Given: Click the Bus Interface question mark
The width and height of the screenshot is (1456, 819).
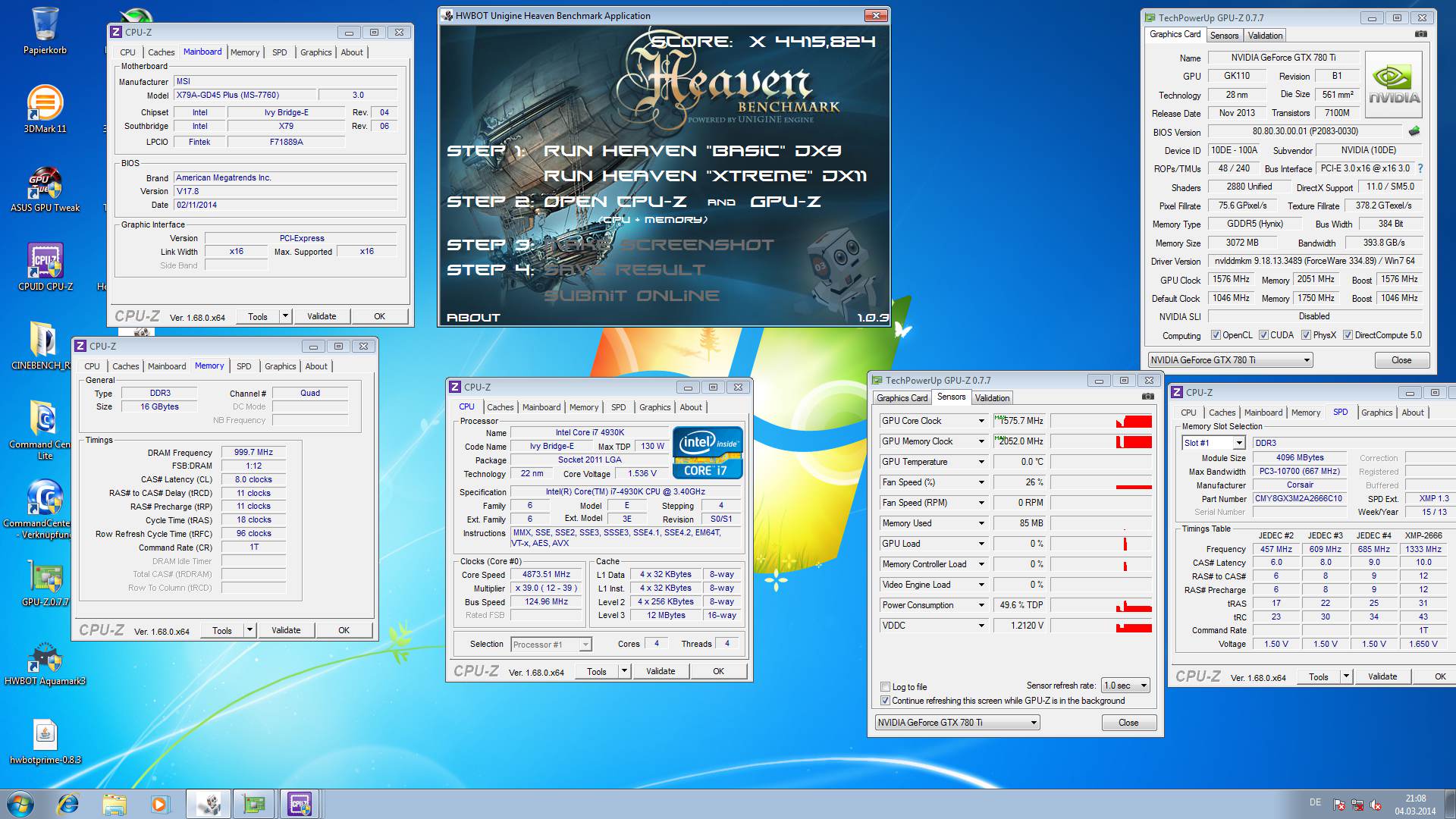Looking at the screenshot, I should (x=1420, y=168).
